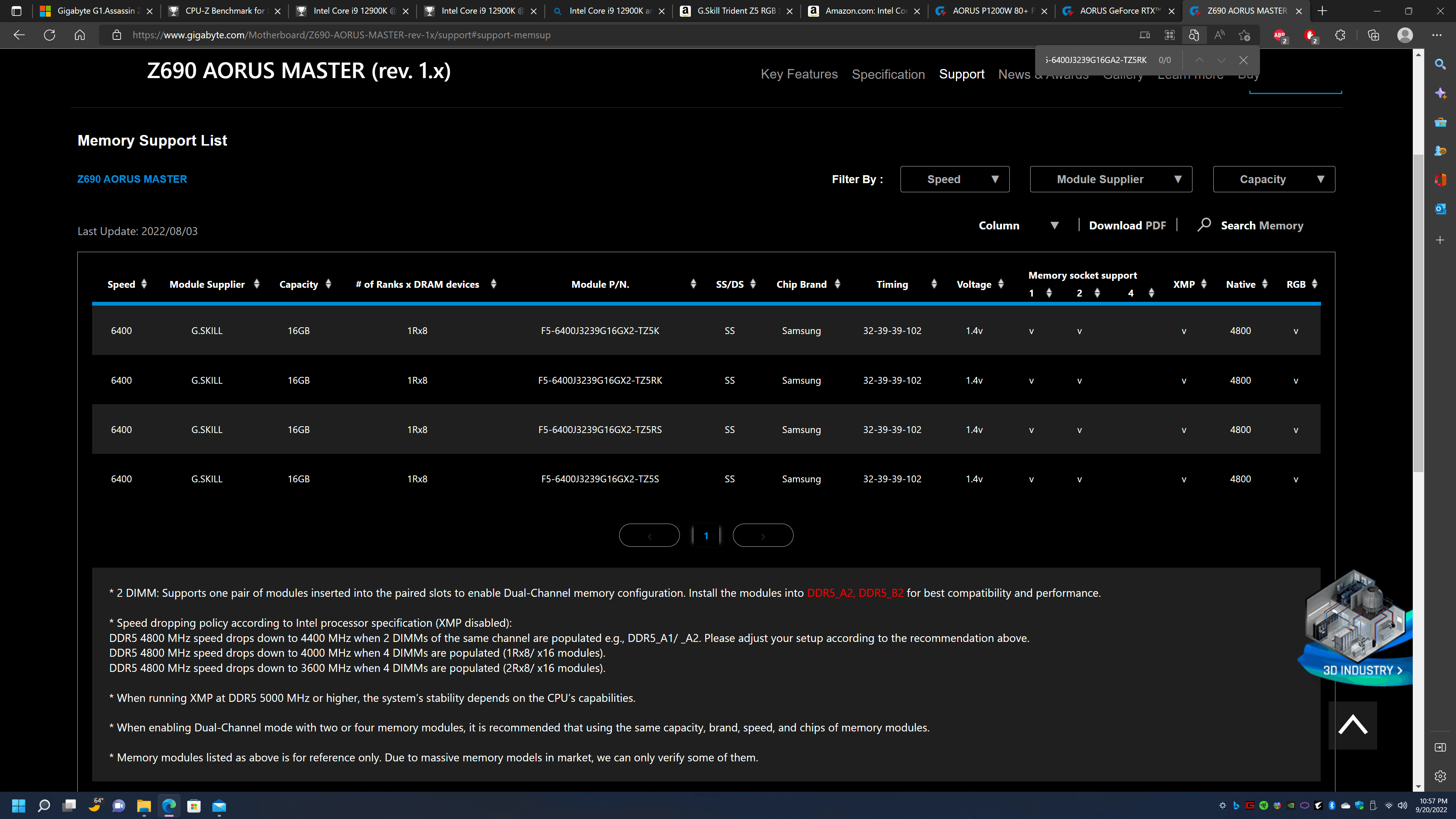1456x819 pixels.
Task: Open the Module Supplier filter dropdown
Action: pos(1111,179)
